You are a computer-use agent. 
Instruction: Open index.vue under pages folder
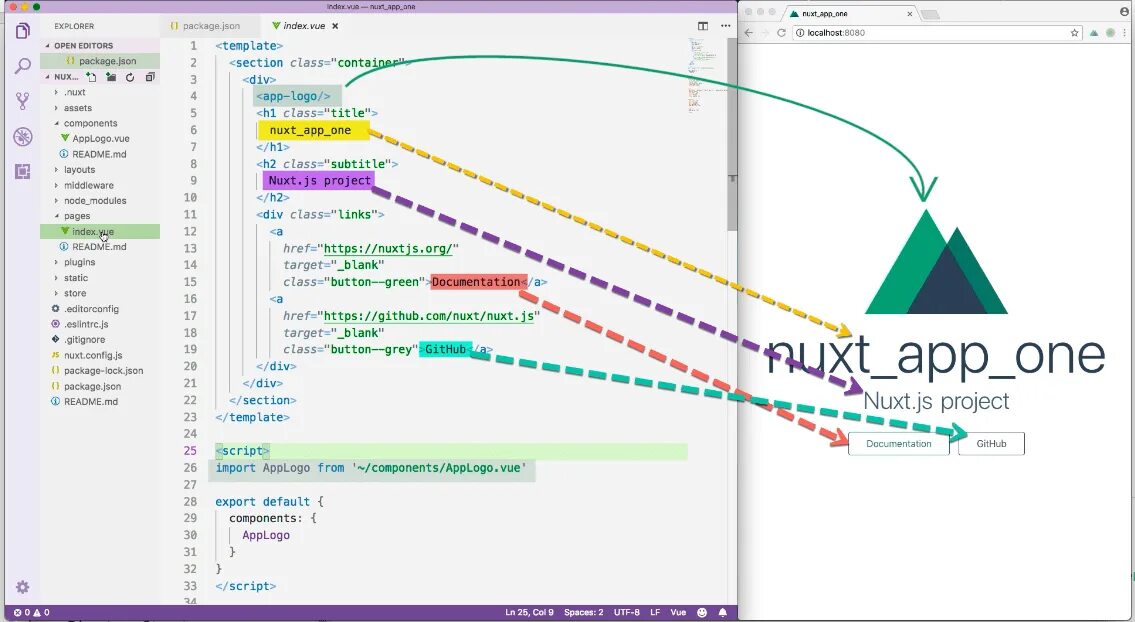(x=93, y=232)
